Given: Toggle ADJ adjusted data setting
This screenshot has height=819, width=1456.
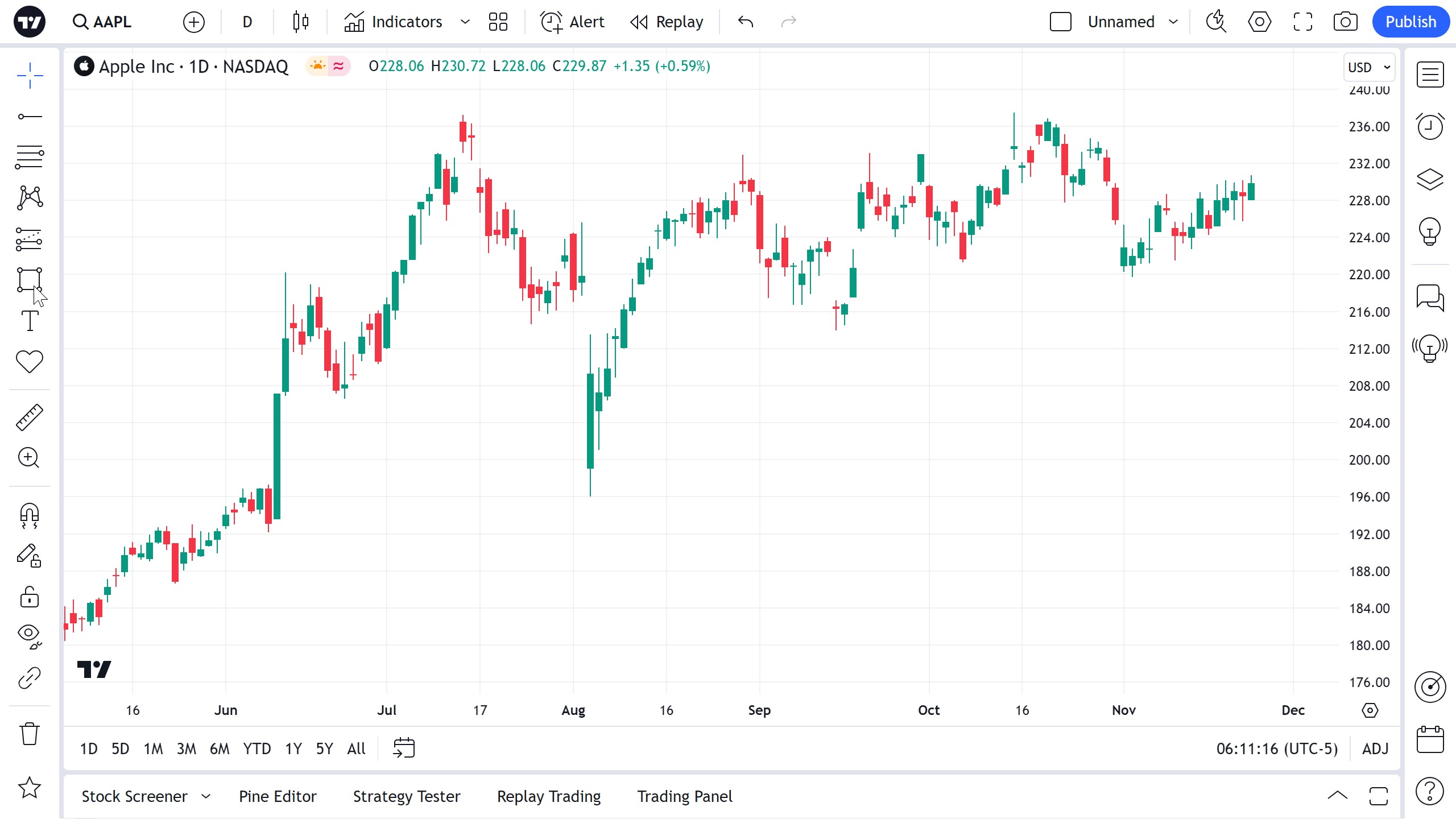Looking at the screenshot, I should click(x=1375, y=748).
